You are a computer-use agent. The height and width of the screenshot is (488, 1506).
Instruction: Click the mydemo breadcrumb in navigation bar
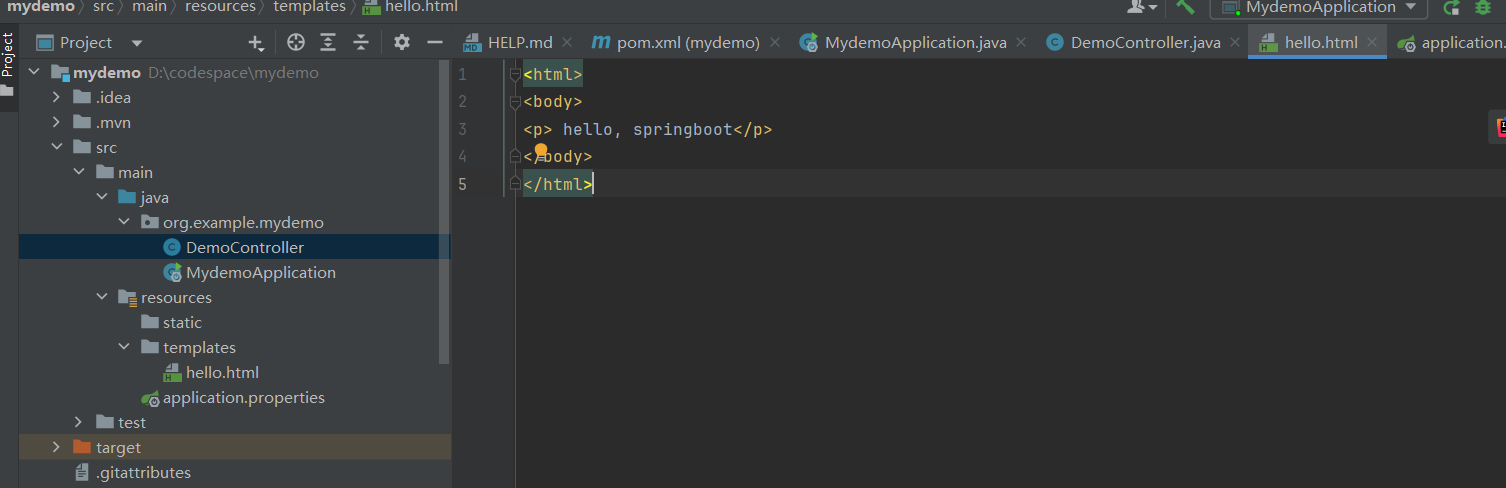point(41,7)
